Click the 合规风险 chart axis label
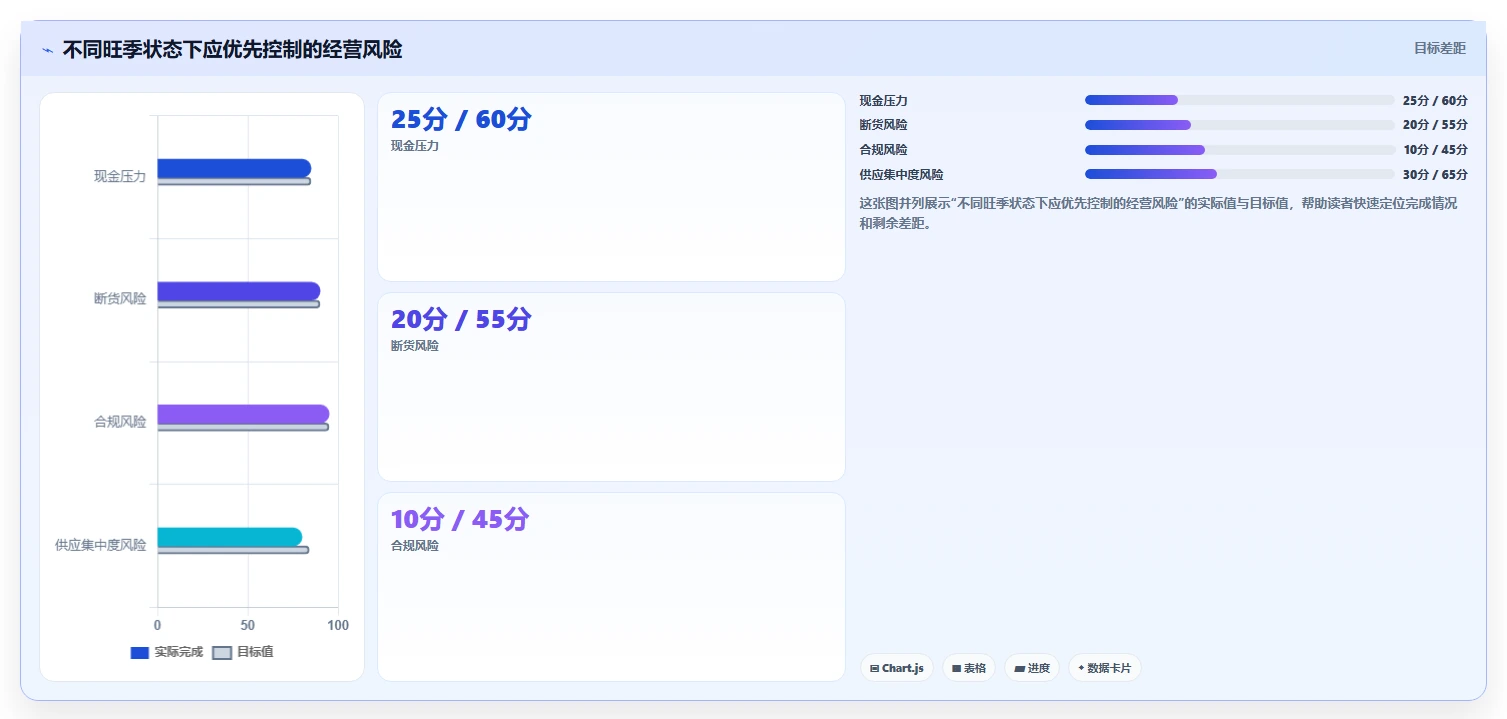 pos(120,422)
